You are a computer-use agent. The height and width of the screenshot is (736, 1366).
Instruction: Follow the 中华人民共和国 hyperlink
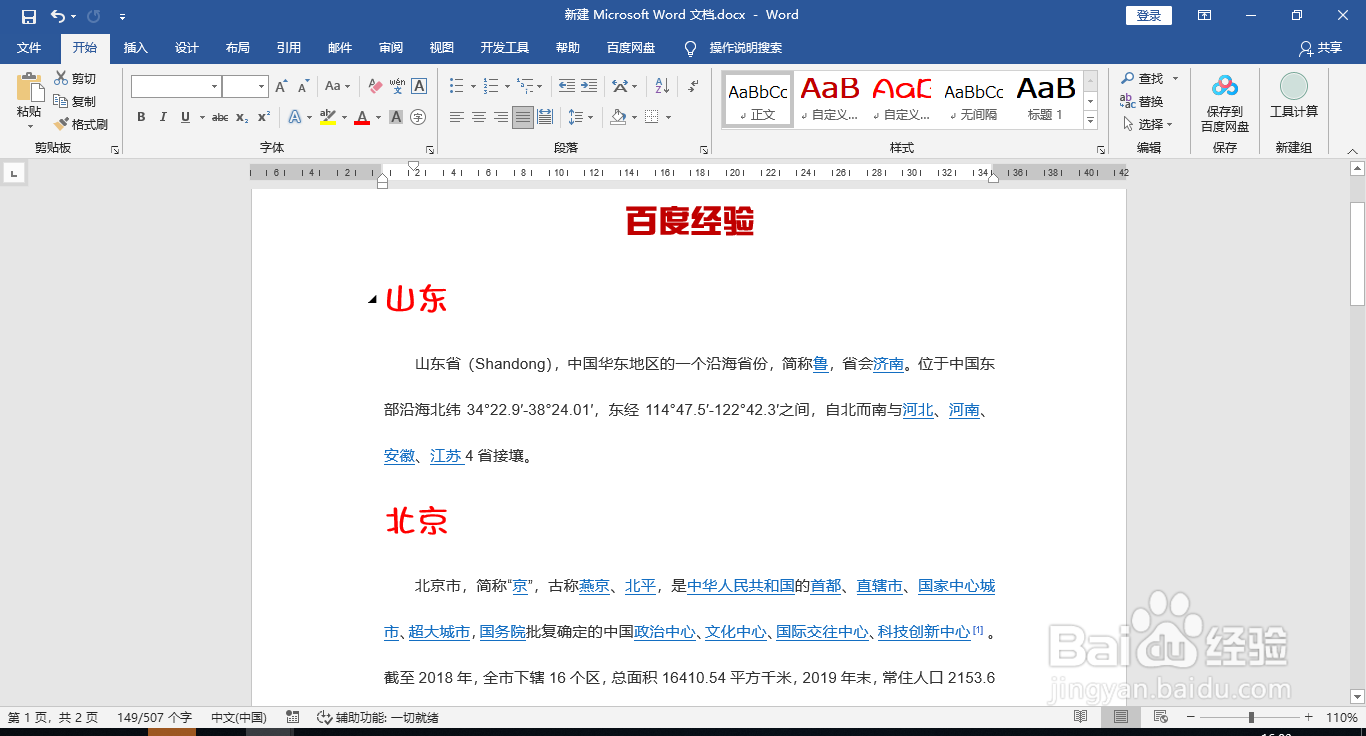click(741, 586)
